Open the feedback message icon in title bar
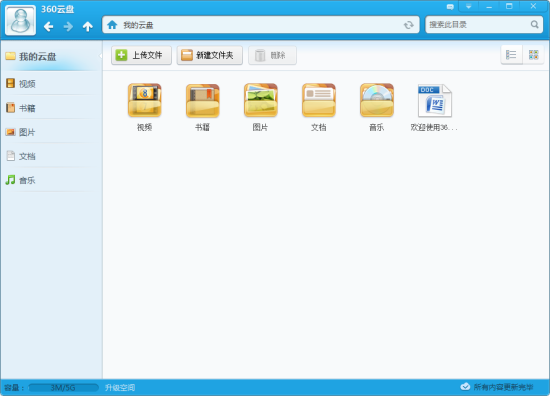550x396 pixels. click(x=450, y=7)
